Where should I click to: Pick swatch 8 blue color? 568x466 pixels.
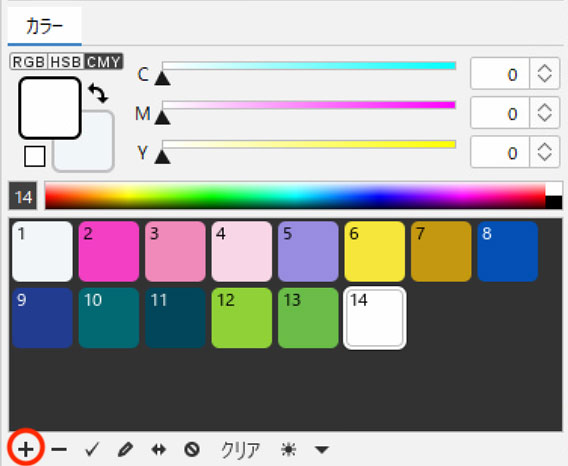coord(508,251)
